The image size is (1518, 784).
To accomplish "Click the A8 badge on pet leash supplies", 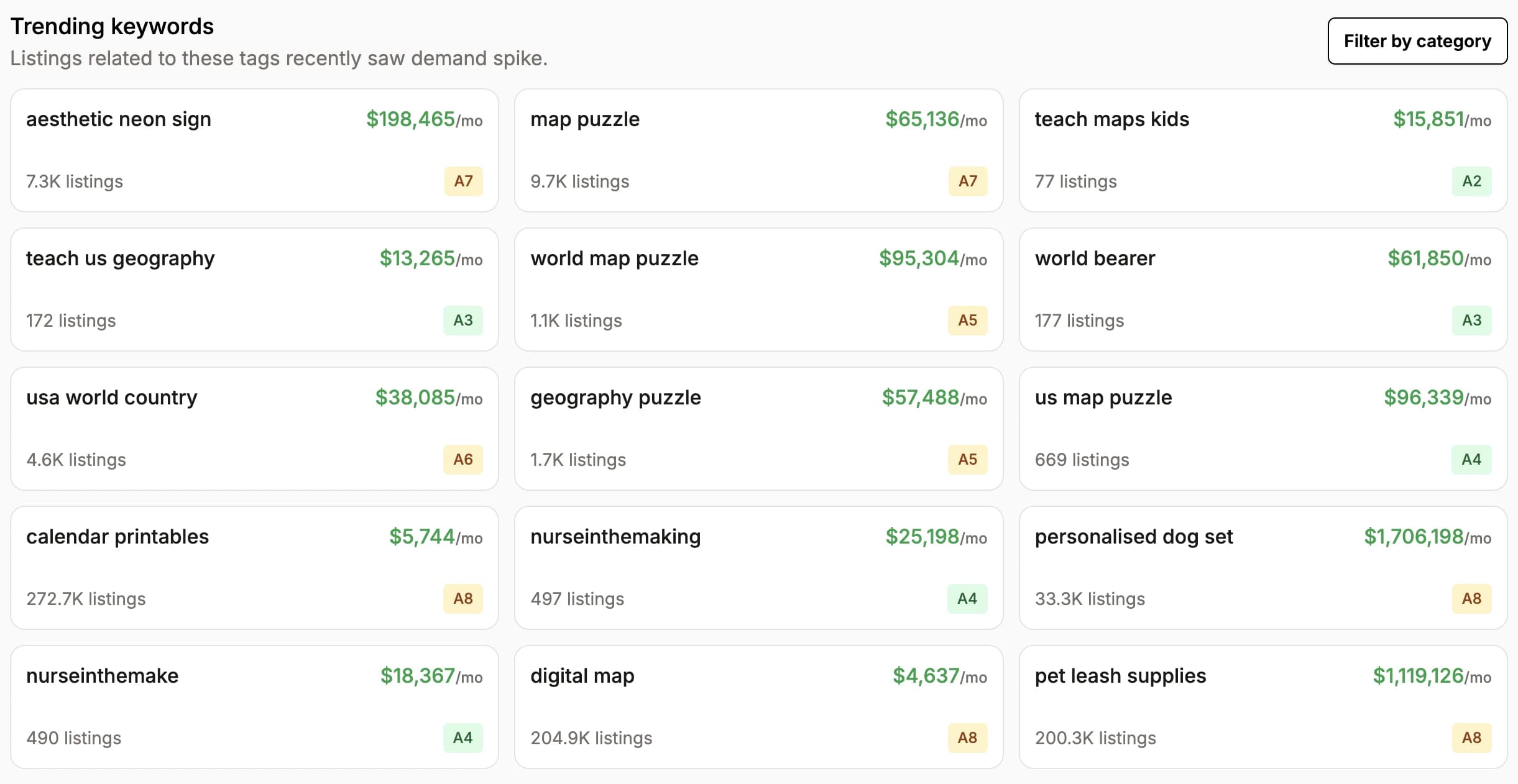I will pos(1471,738).
